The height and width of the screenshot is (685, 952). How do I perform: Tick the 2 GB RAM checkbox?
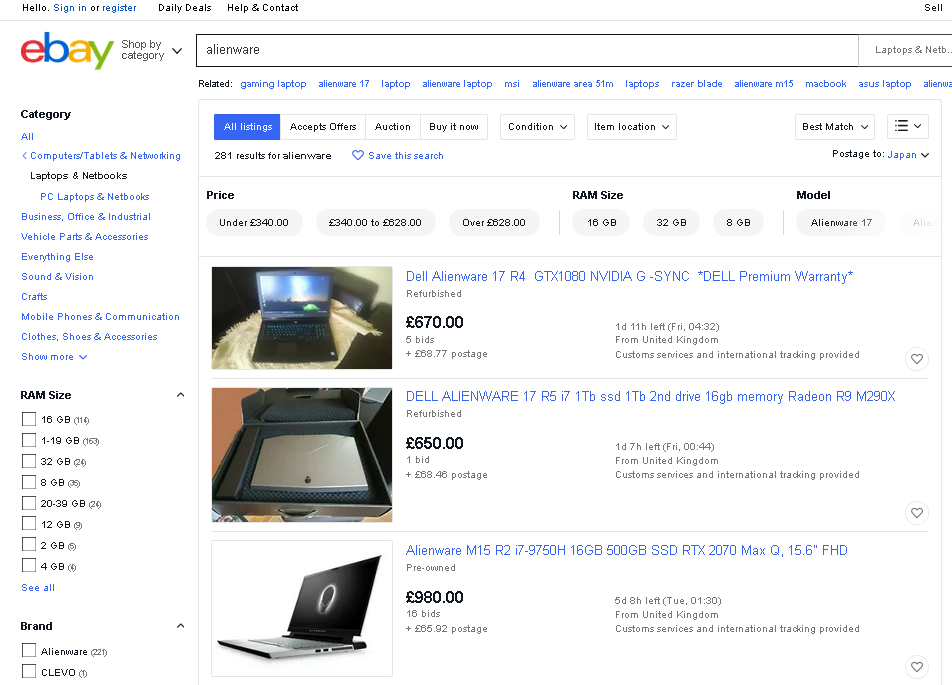(29, 545)
